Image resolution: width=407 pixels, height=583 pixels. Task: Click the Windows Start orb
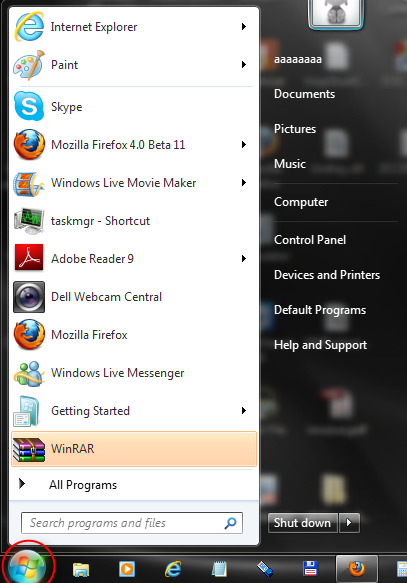pos(27,567)
